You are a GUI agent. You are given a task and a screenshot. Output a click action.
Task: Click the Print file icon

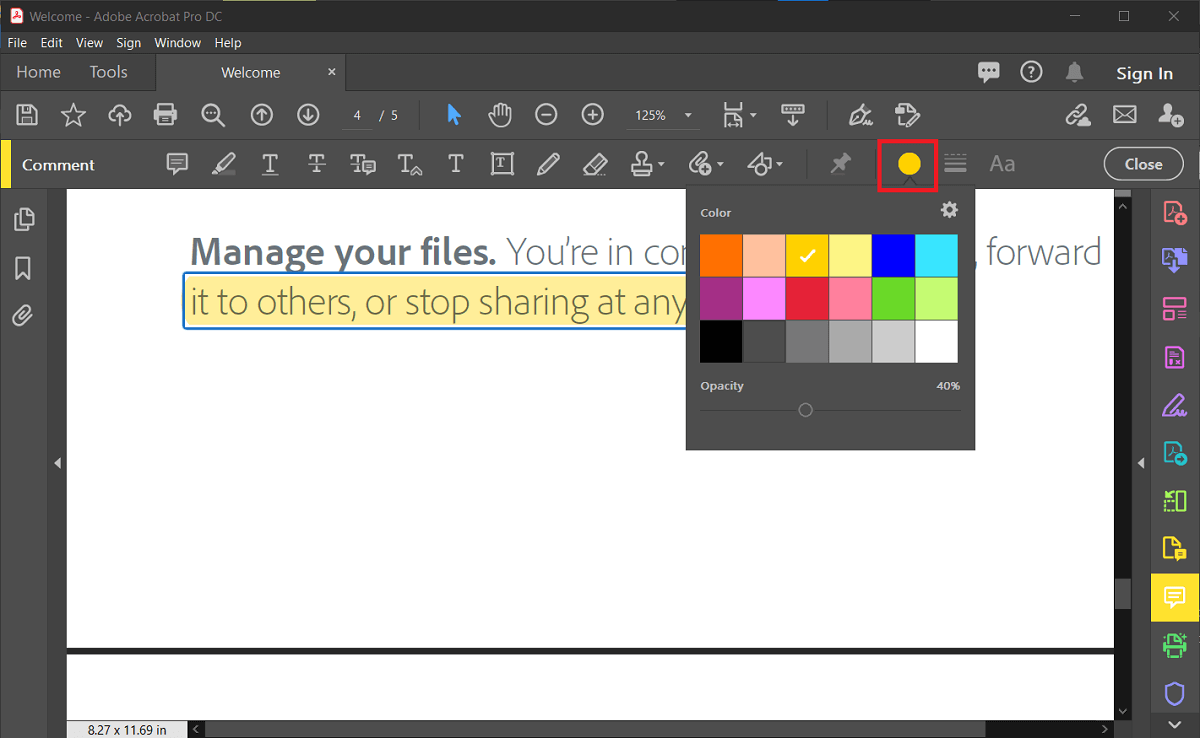(165, 114)
